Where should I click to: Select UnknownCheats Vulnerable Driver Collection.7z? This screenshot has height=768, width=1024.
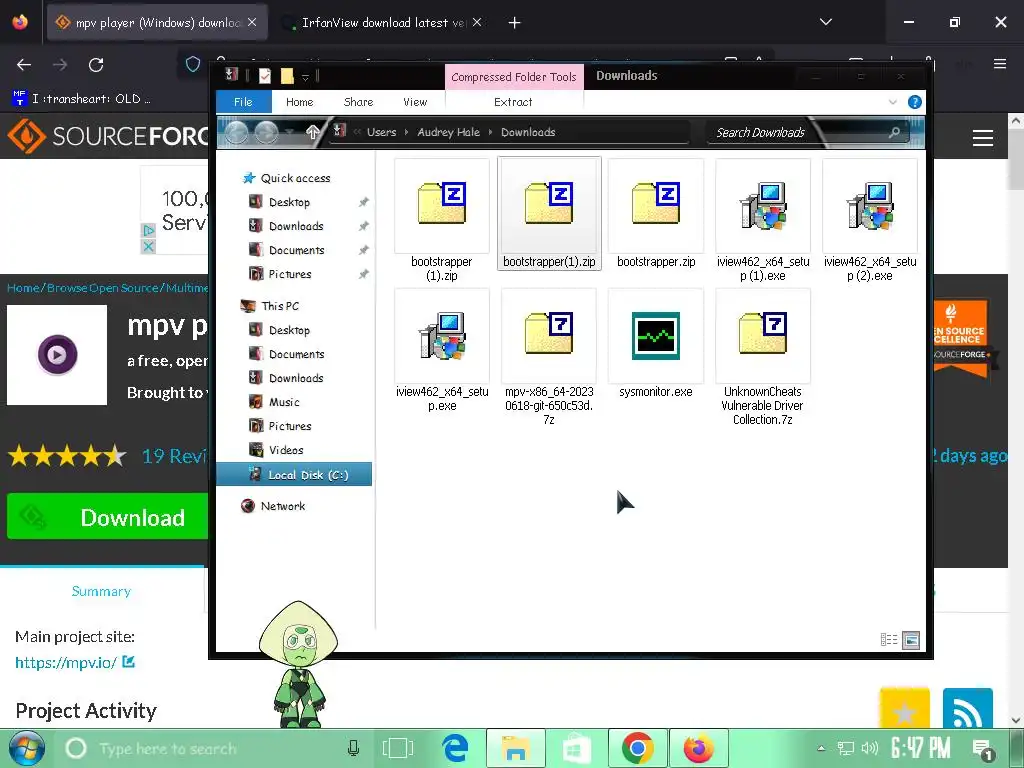pyautogui.click(x=763, y=357)
